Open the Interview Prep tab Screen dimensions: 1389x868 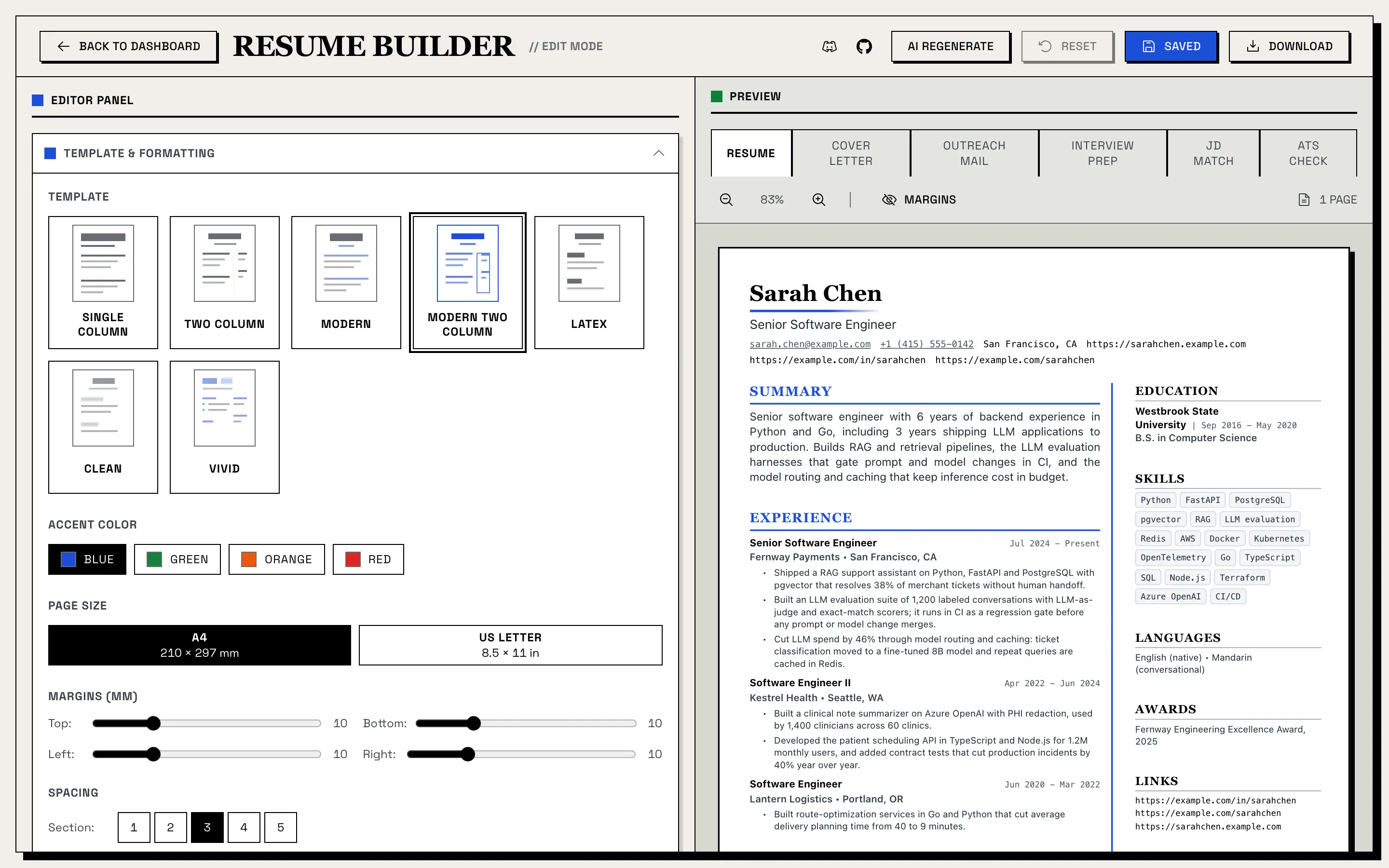(1102, 153)
